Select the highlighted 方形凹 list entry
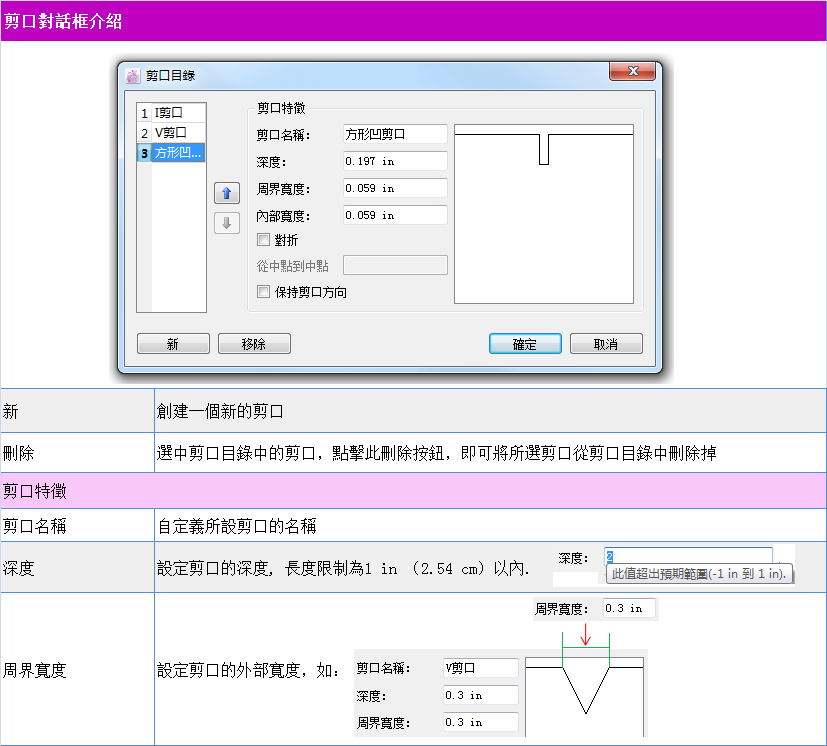Viewport: 827px width, 746px height. 178,152
